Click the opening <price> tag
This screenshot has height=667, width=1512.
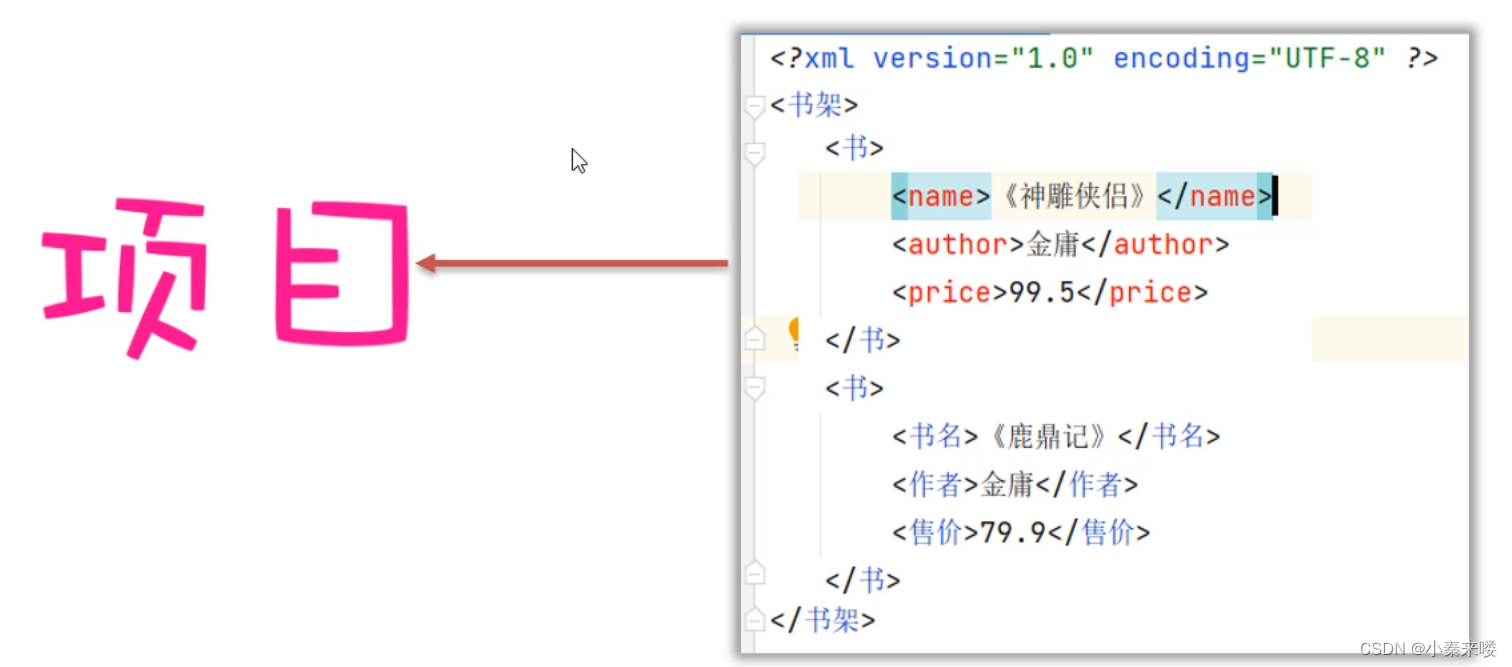click(950, 292)
